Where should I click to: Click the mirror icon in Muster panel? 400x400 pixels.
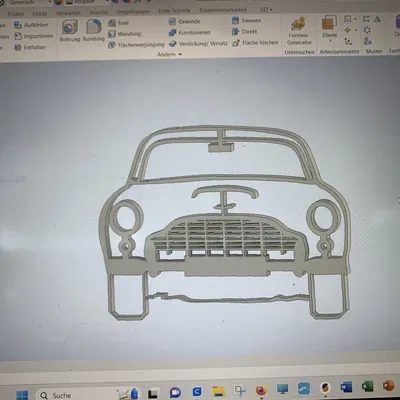[377, 19]
